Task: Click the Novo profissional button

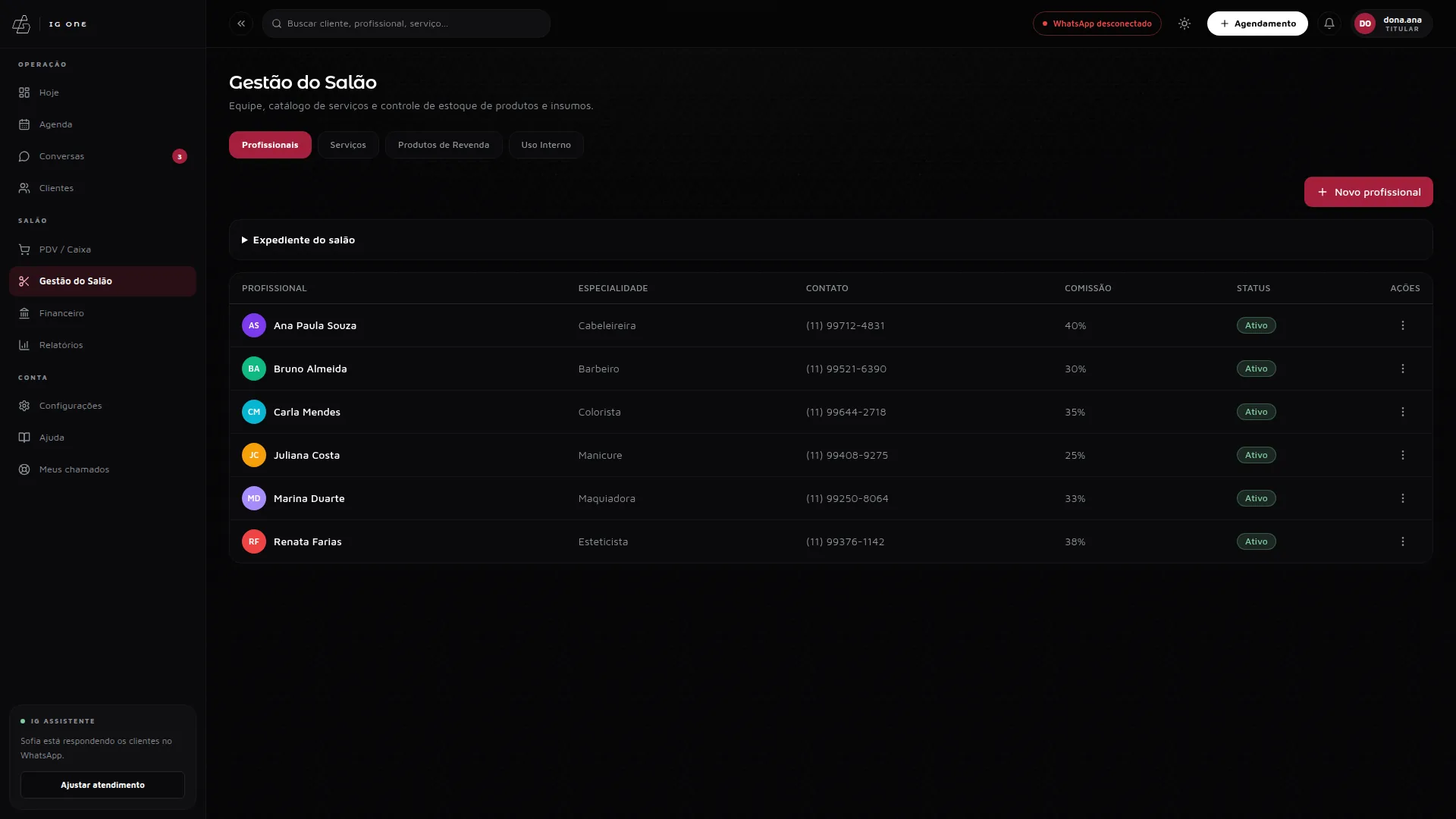Action: point(1368,192)
